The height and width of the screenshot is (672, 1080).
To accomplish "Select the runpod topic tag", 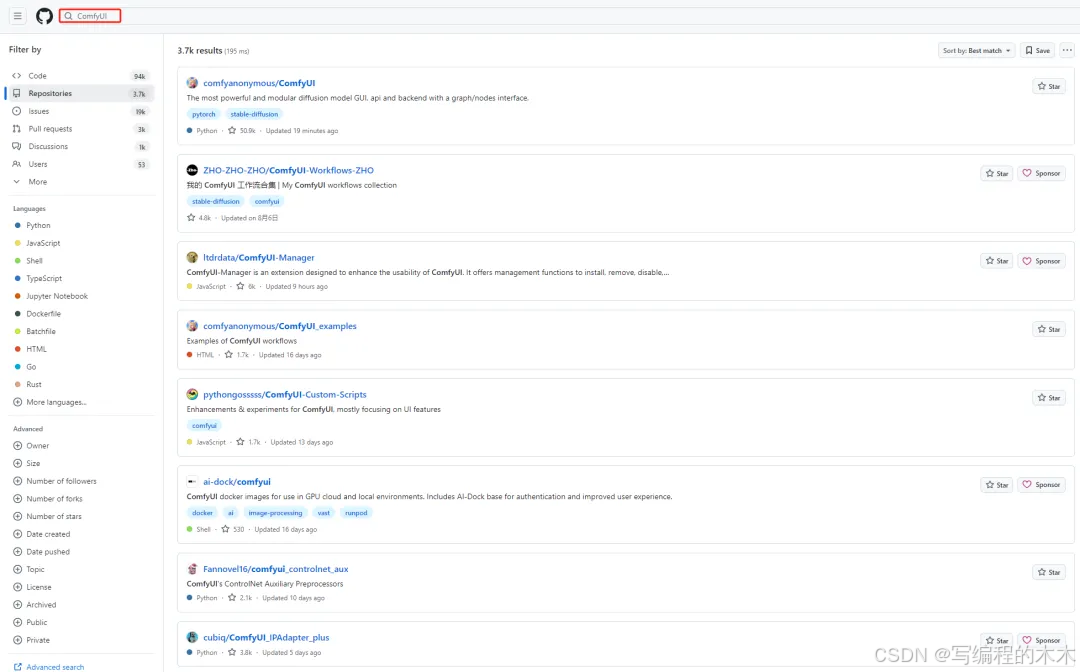I will point(356,513).
